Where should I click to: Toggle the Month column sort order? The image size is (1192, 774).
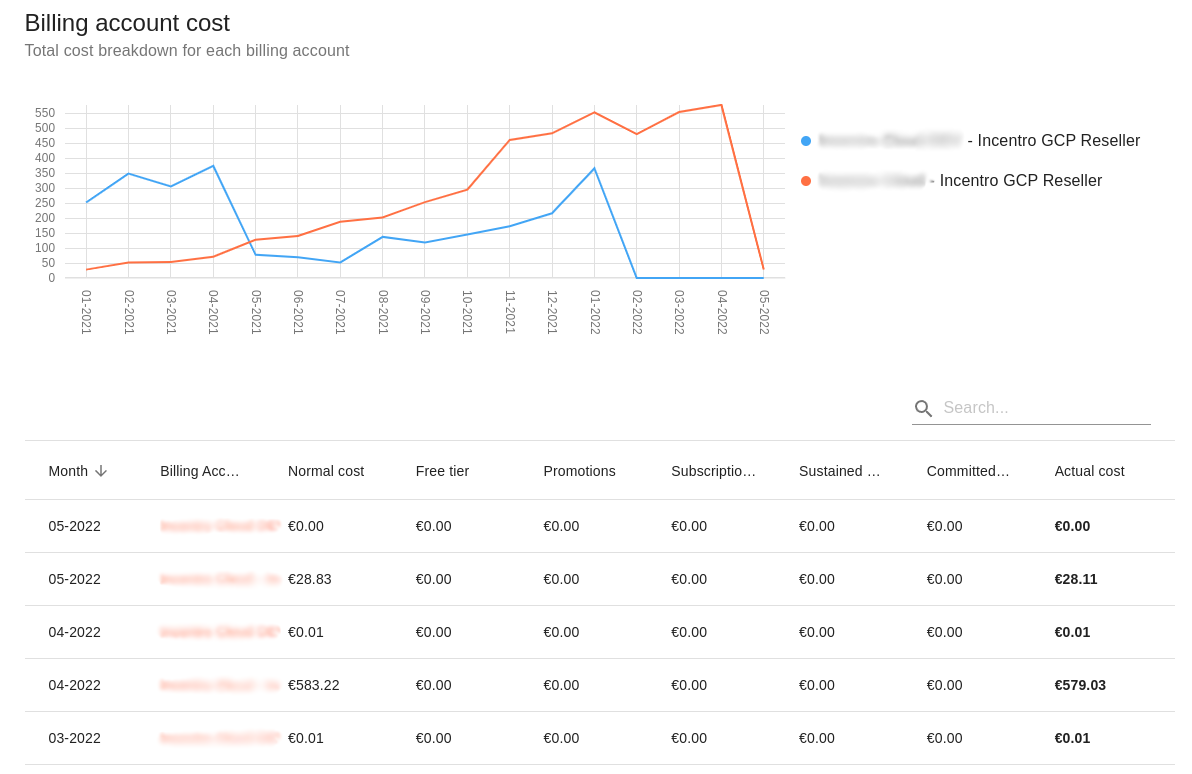[x=68, y=470]
